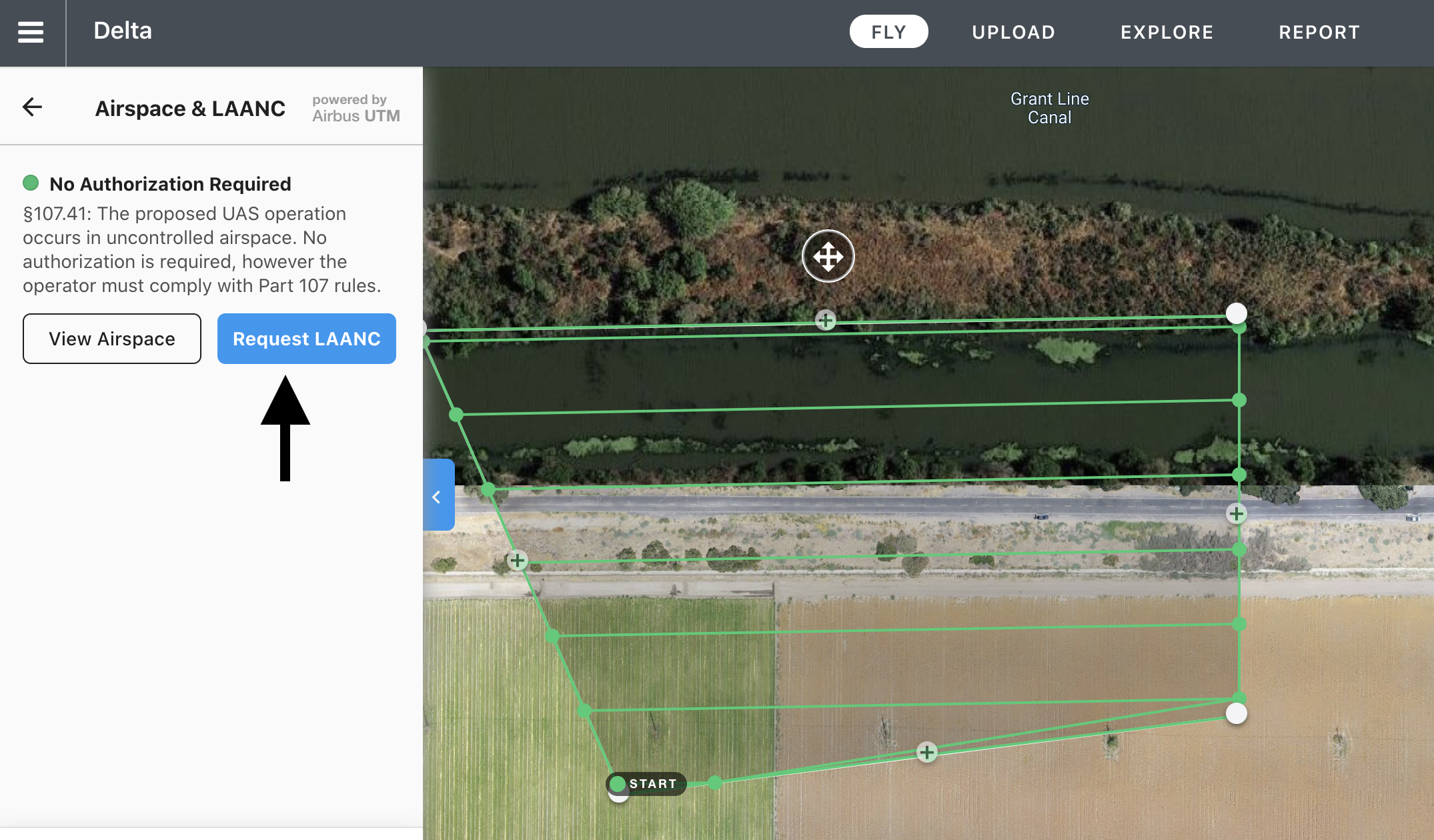Click the Delta project title
This screenshot has width=1434, height=840.
click(123, 31)
